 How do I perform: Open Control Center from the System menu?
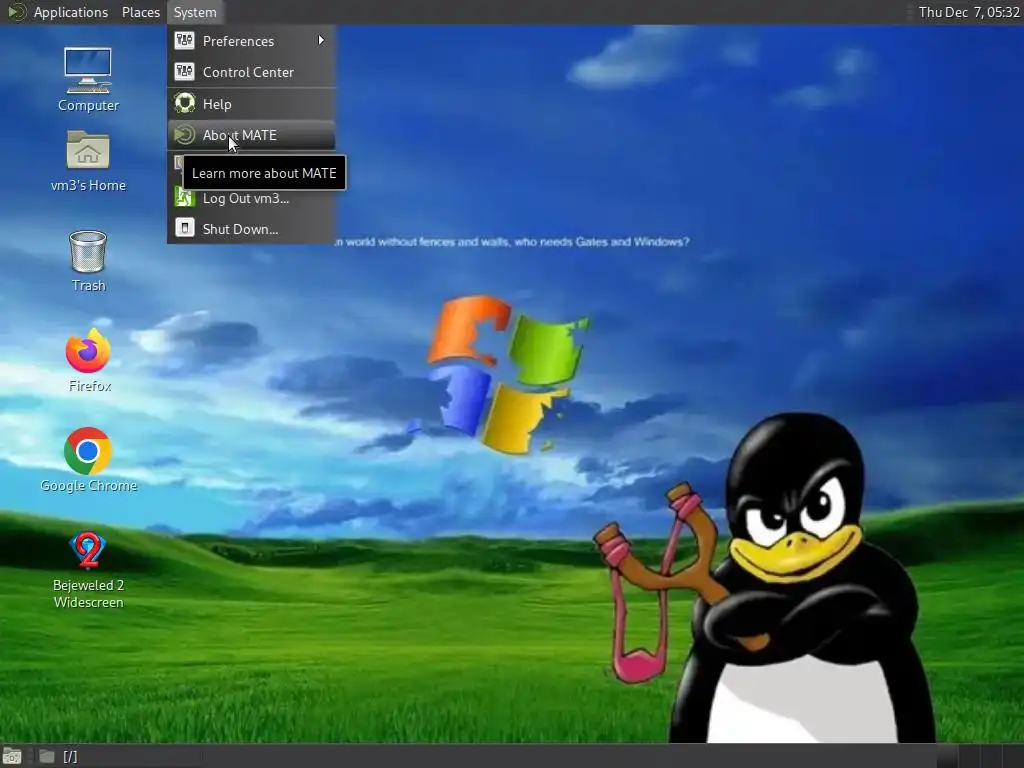tap(251, 72)
